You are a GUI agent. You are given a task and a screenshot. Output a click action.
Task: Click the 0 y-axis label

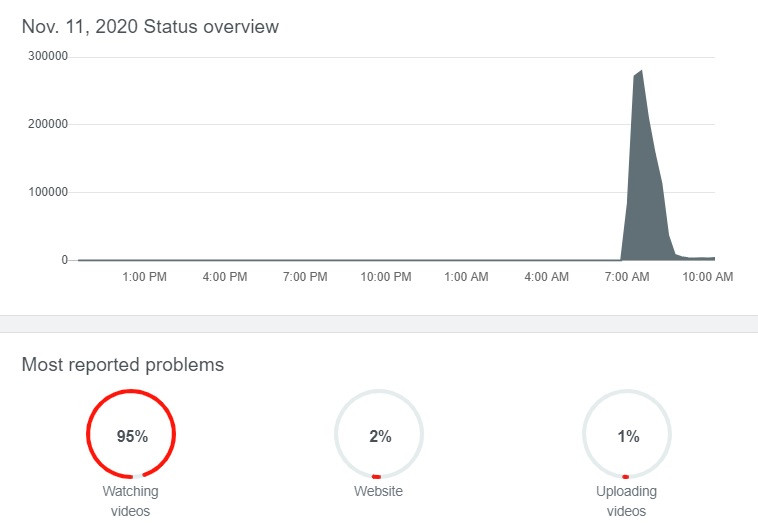coord(64,260)
